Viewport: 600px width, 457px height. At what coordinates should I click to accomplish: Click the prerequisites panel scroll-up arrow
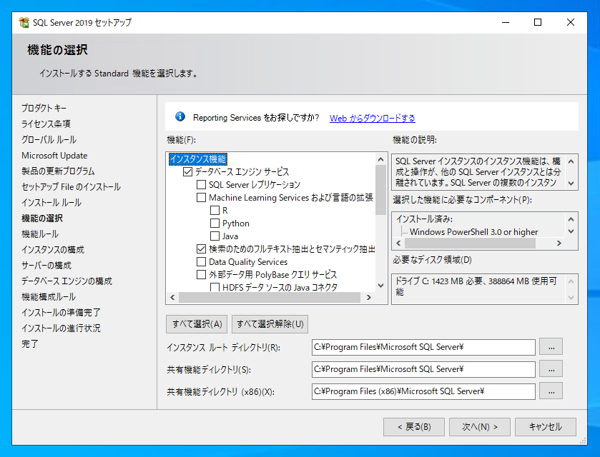[x=571, y=219]
